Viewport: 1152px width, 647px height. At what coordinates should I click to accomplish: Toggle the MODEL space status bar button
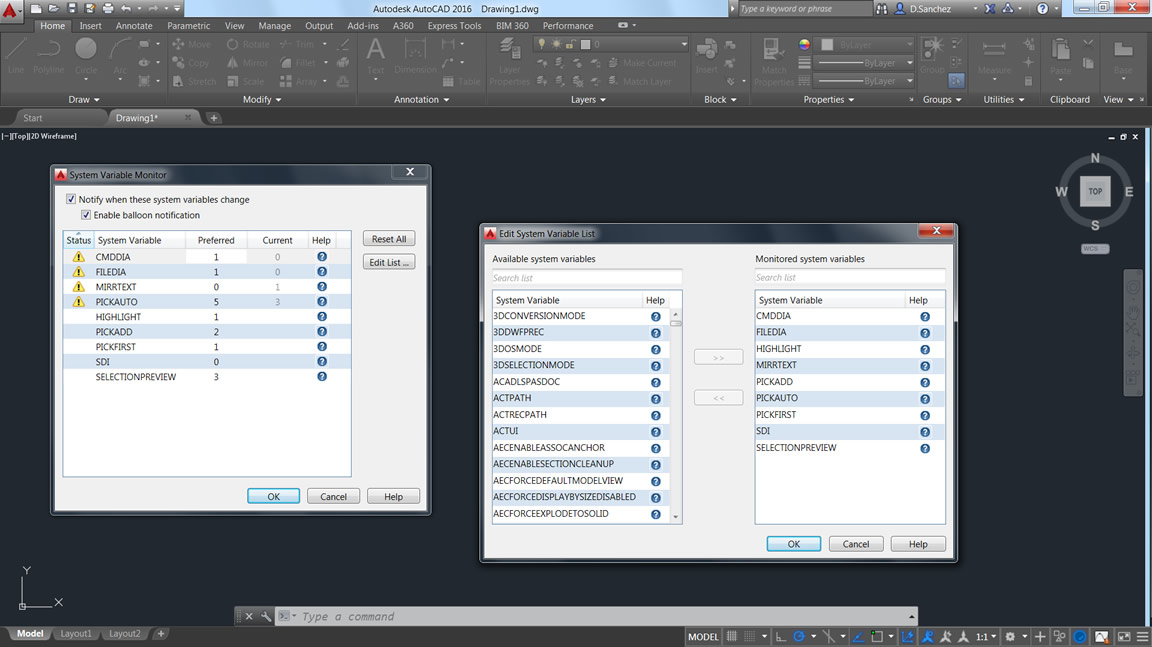coord(703,636)
